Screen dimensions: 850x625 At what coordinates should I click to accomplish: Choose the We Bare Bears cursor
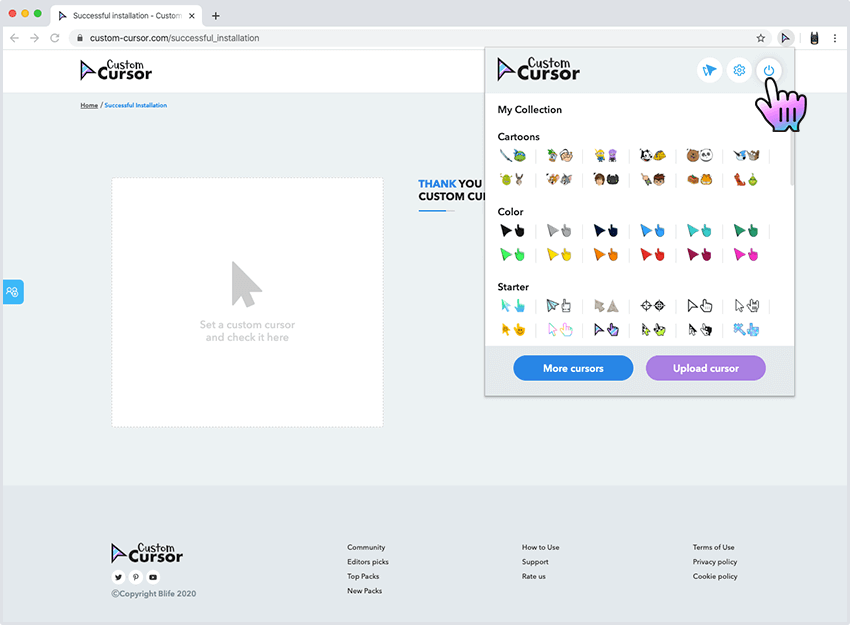[x=699, y=156]
